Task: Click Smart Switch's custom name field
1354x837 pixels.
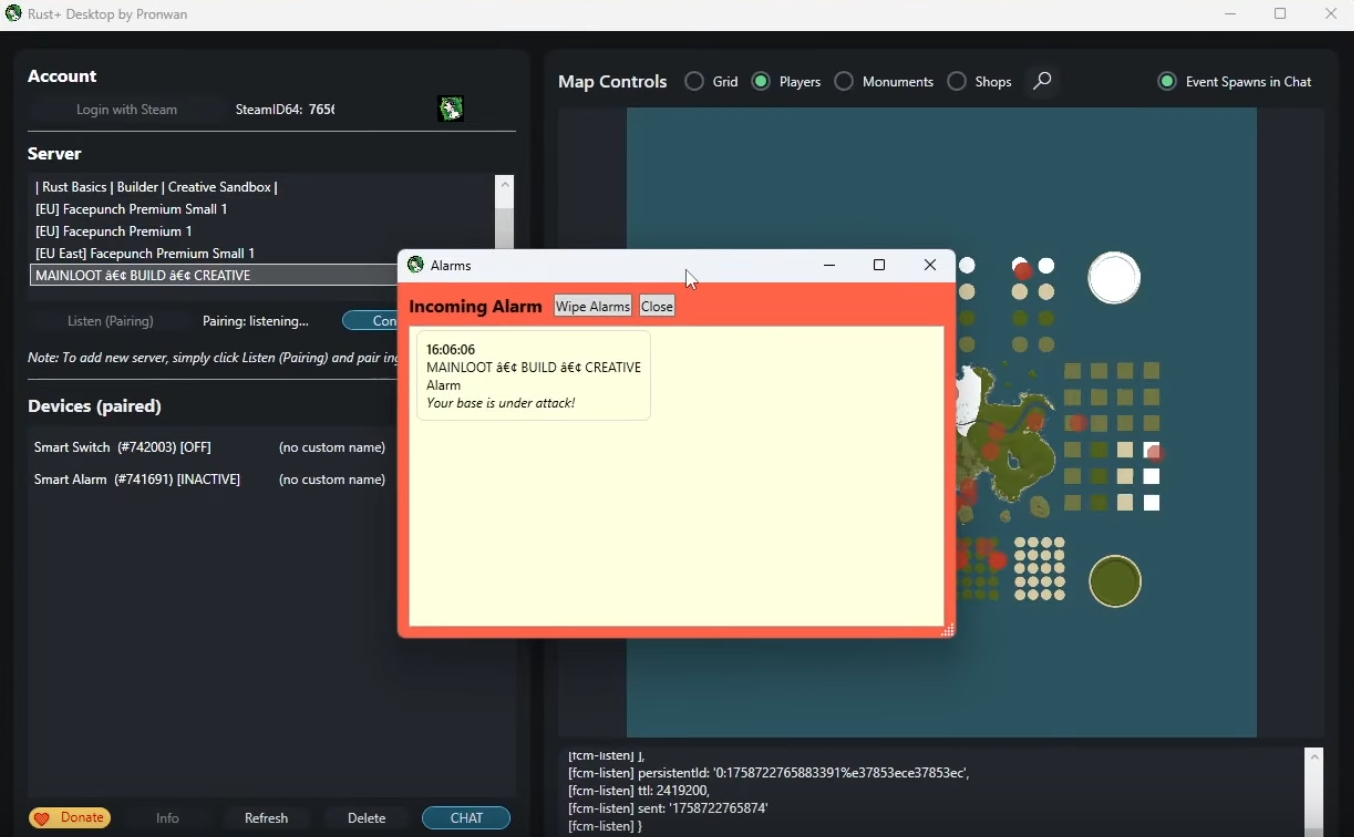Action: [x=332, y=447]
